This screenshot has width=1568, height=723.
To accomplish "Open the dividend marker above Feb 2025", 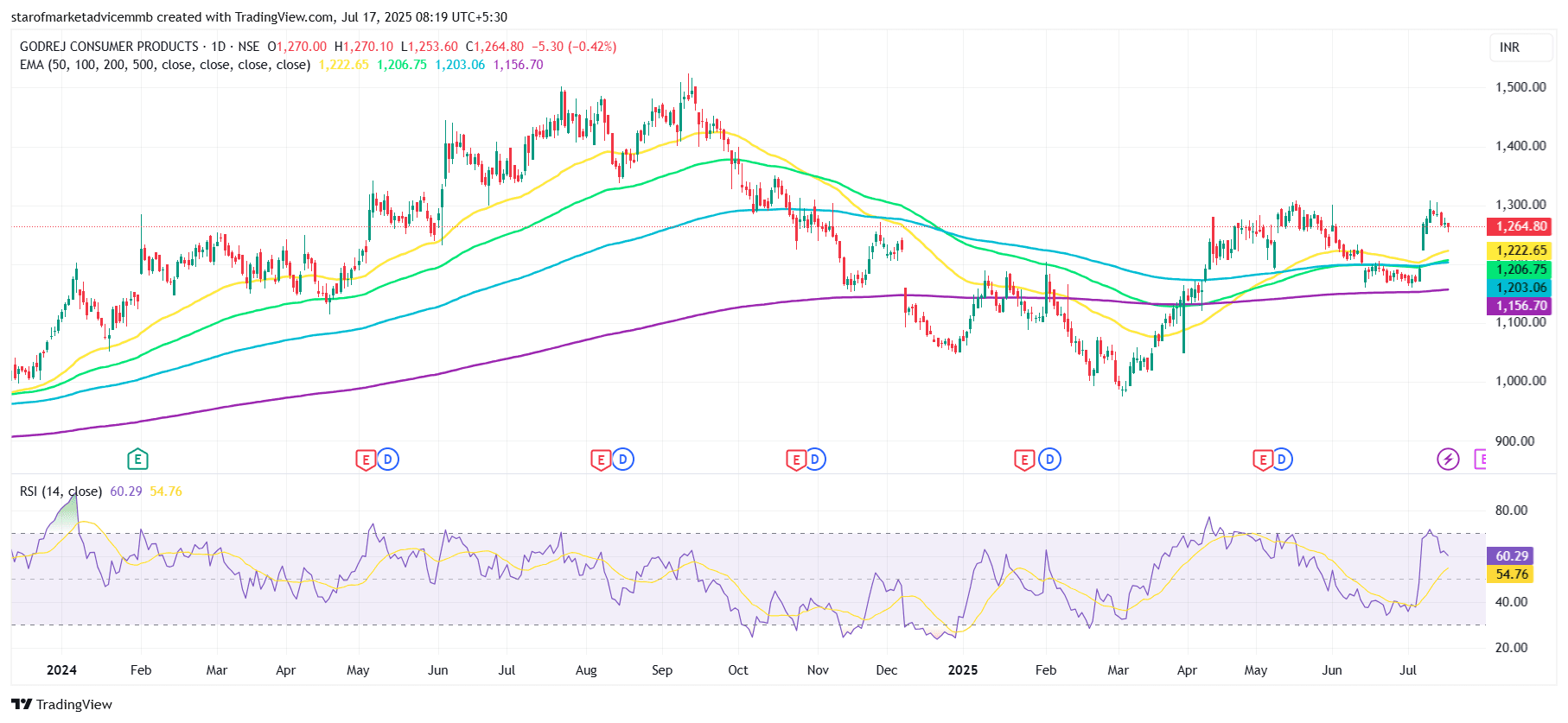I will coord(1049,460).
